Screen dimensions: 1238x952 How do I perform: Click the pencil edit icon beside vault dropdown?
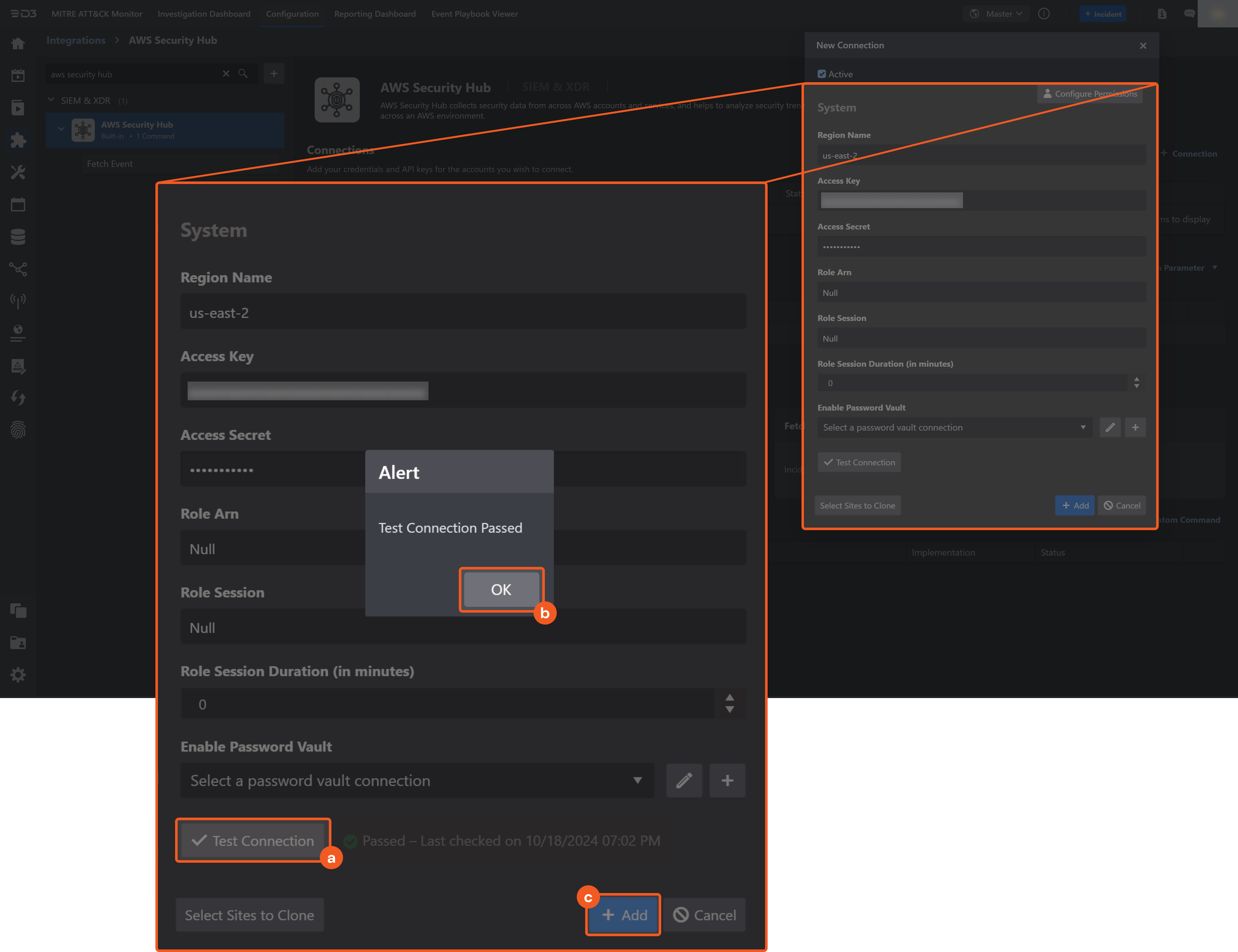coord(684,780)
